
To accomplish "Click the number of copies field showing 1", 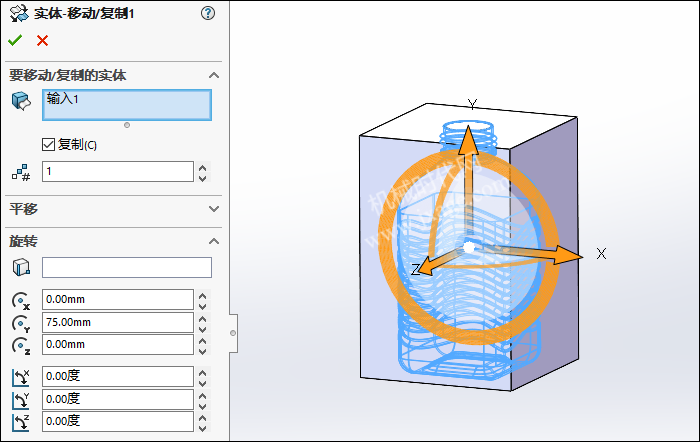I will coord(118,171).
